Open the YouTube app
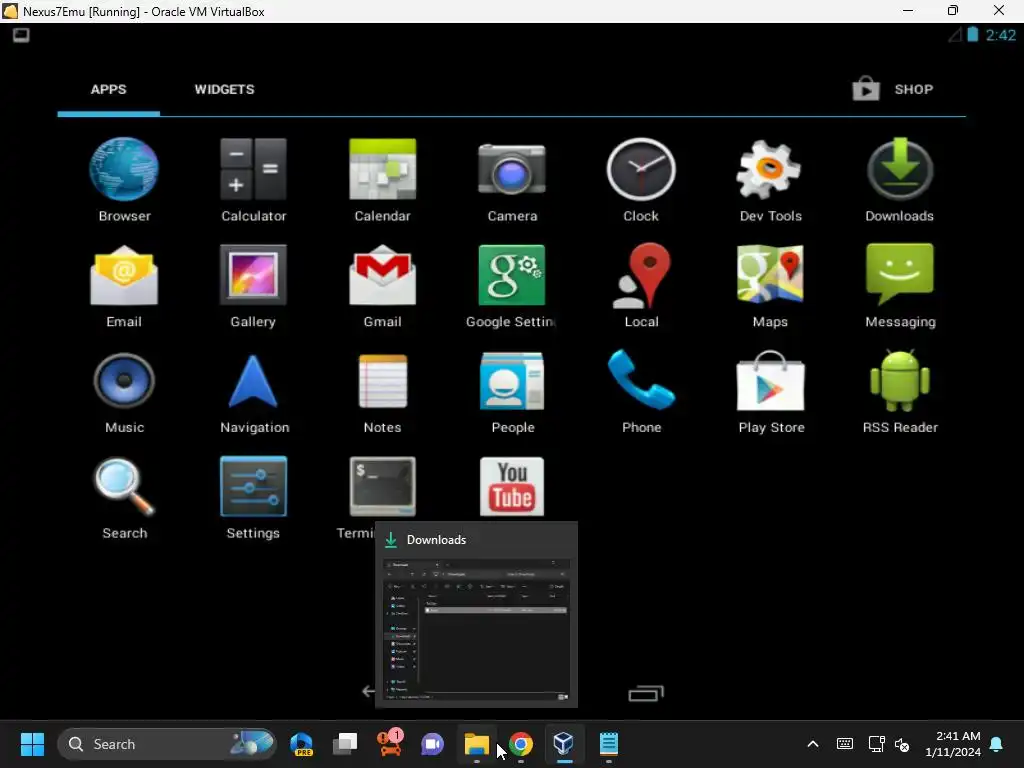This screenshot has height=768, width=1024. [512, 487]
